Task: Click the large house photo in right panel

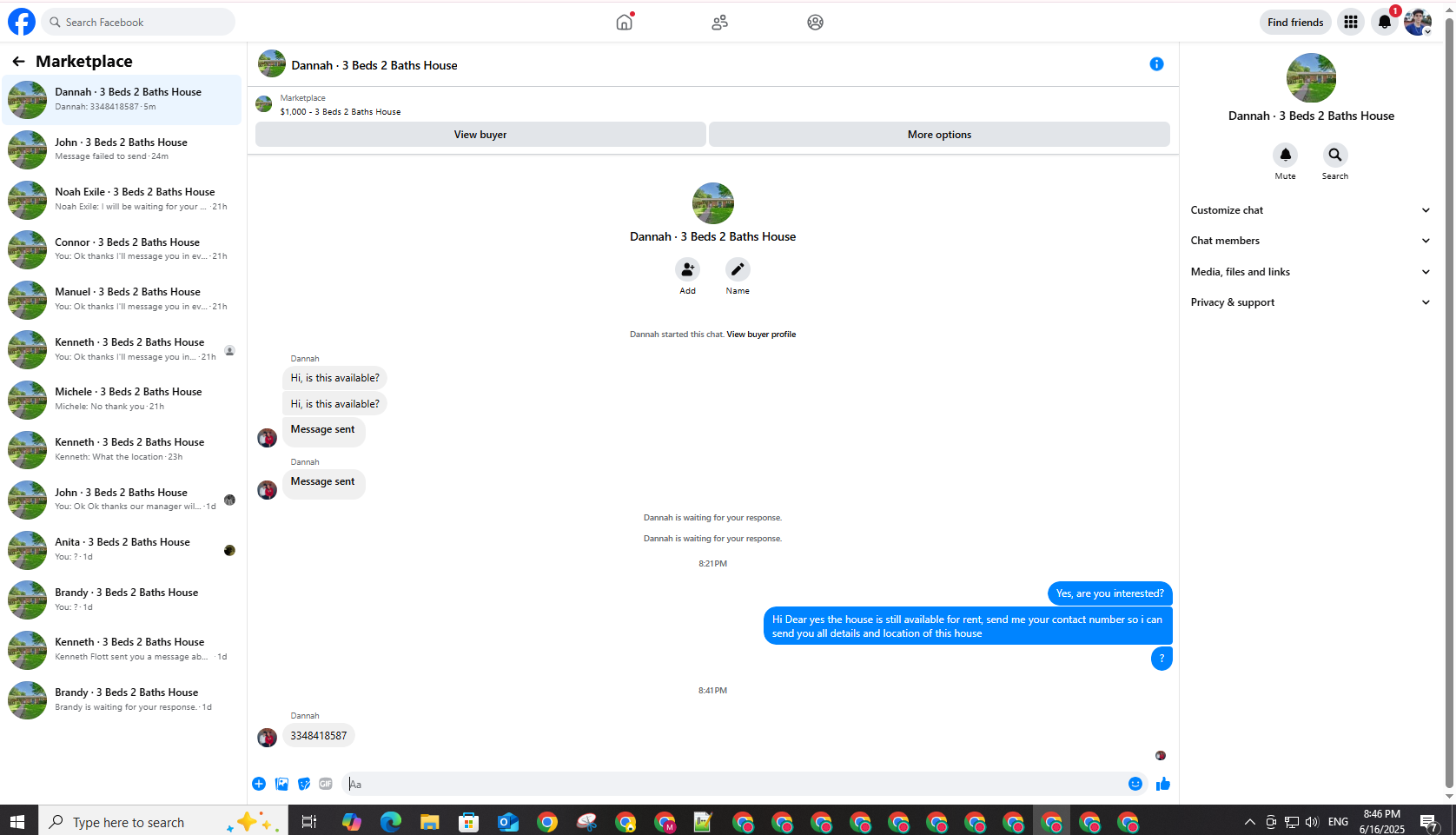Action: coord(1311,78)
